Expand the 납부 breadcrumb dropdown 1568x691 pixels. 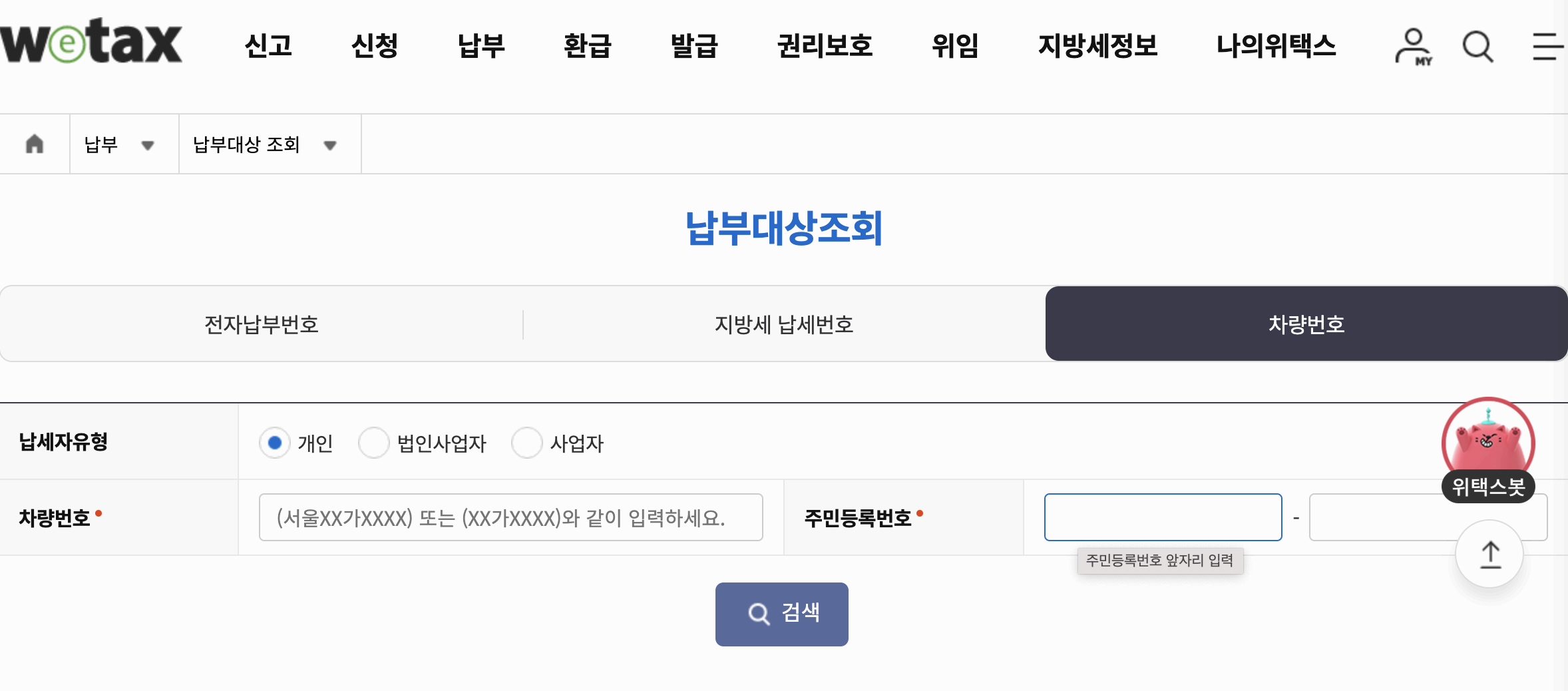(124, 144)
